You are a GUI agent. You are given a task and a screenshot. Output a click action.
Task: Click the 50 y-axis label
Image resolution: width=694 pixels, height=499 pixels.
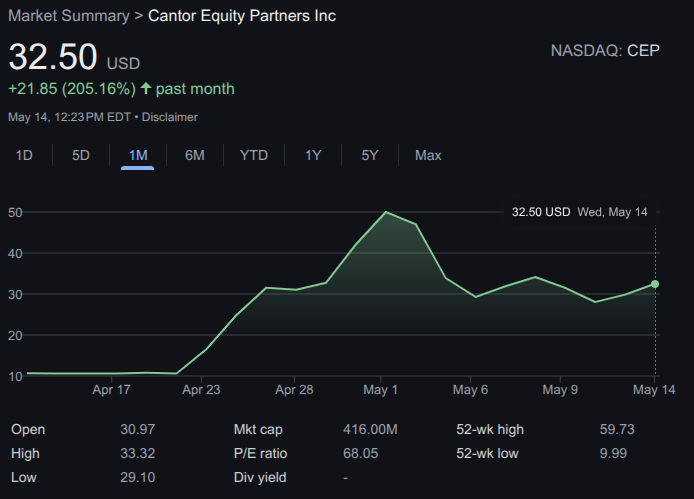pyautogui.click(x=15, y=213)
